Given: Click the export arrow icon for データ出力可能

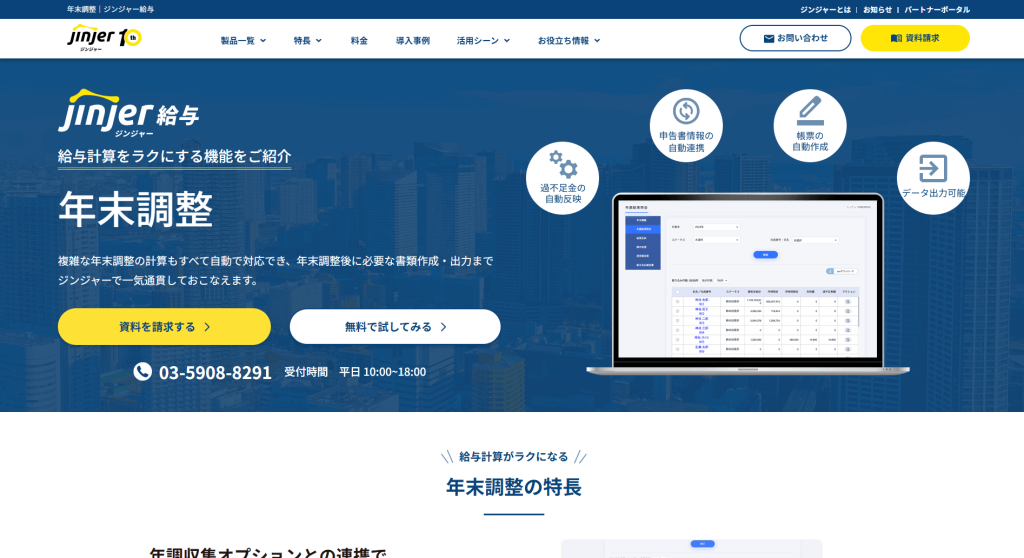Looking at the screenshot, I should [x=933, y=169].
